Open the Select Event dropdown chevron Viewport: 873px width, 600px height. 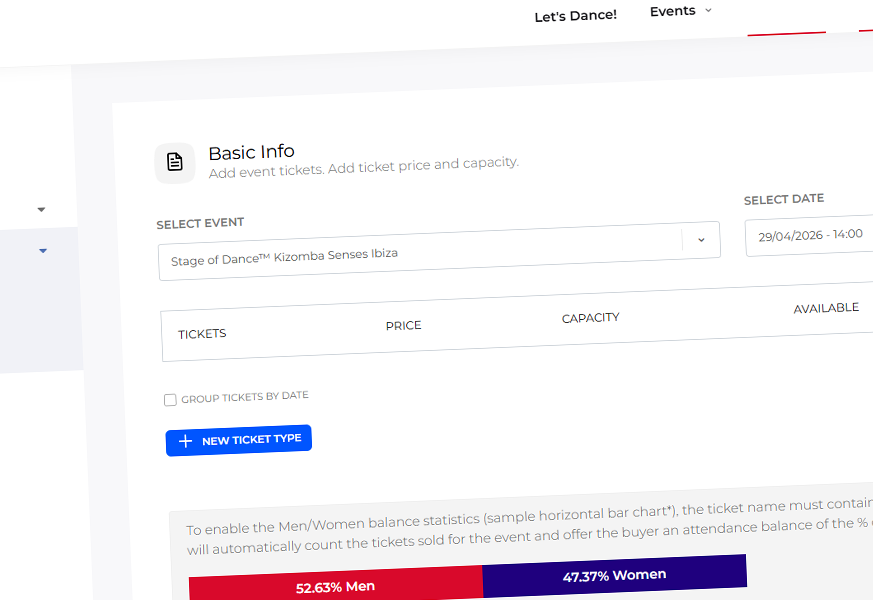click(701, 240)
